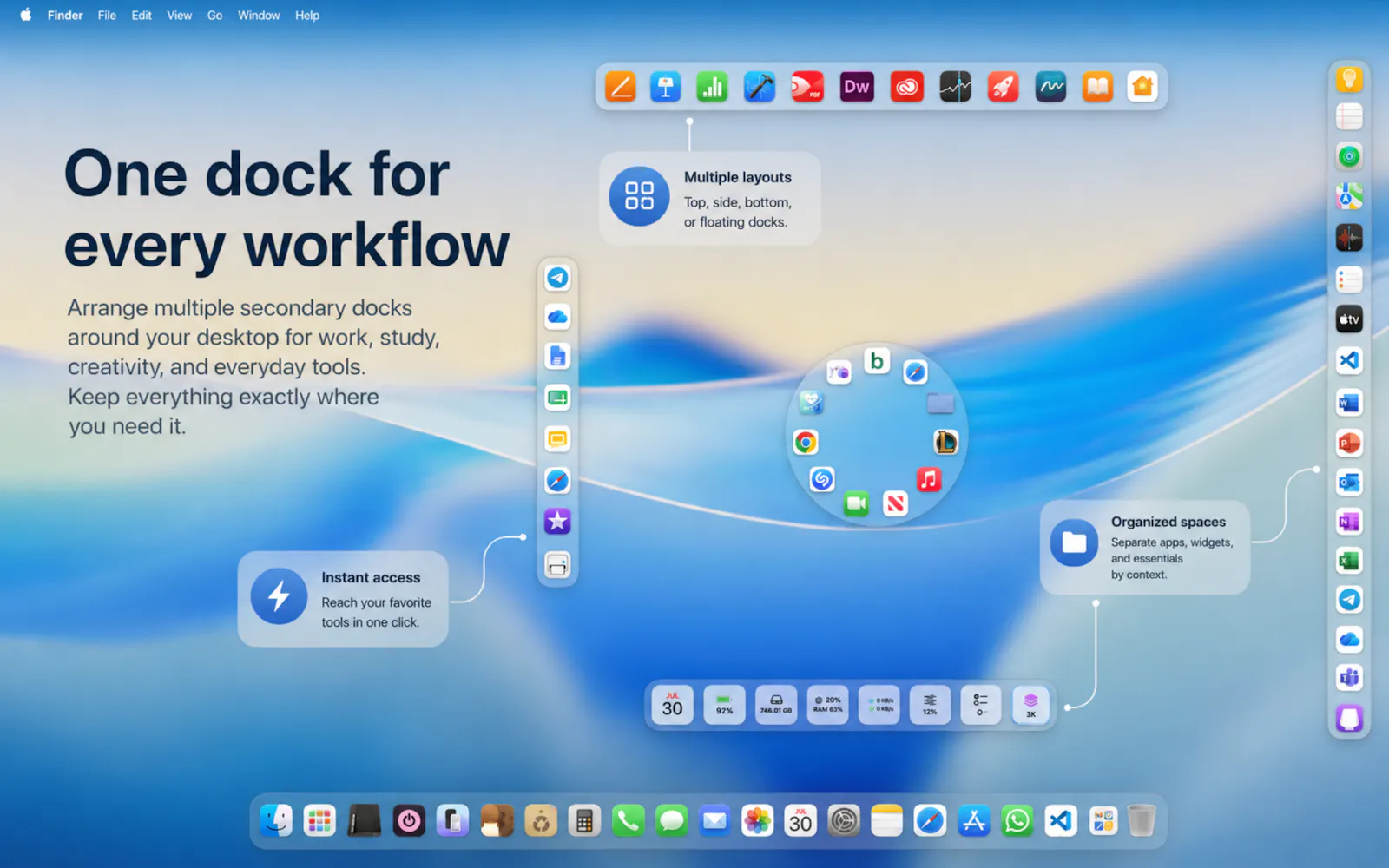Open Microsoft Teams in the right dock

coord(1349,678)
